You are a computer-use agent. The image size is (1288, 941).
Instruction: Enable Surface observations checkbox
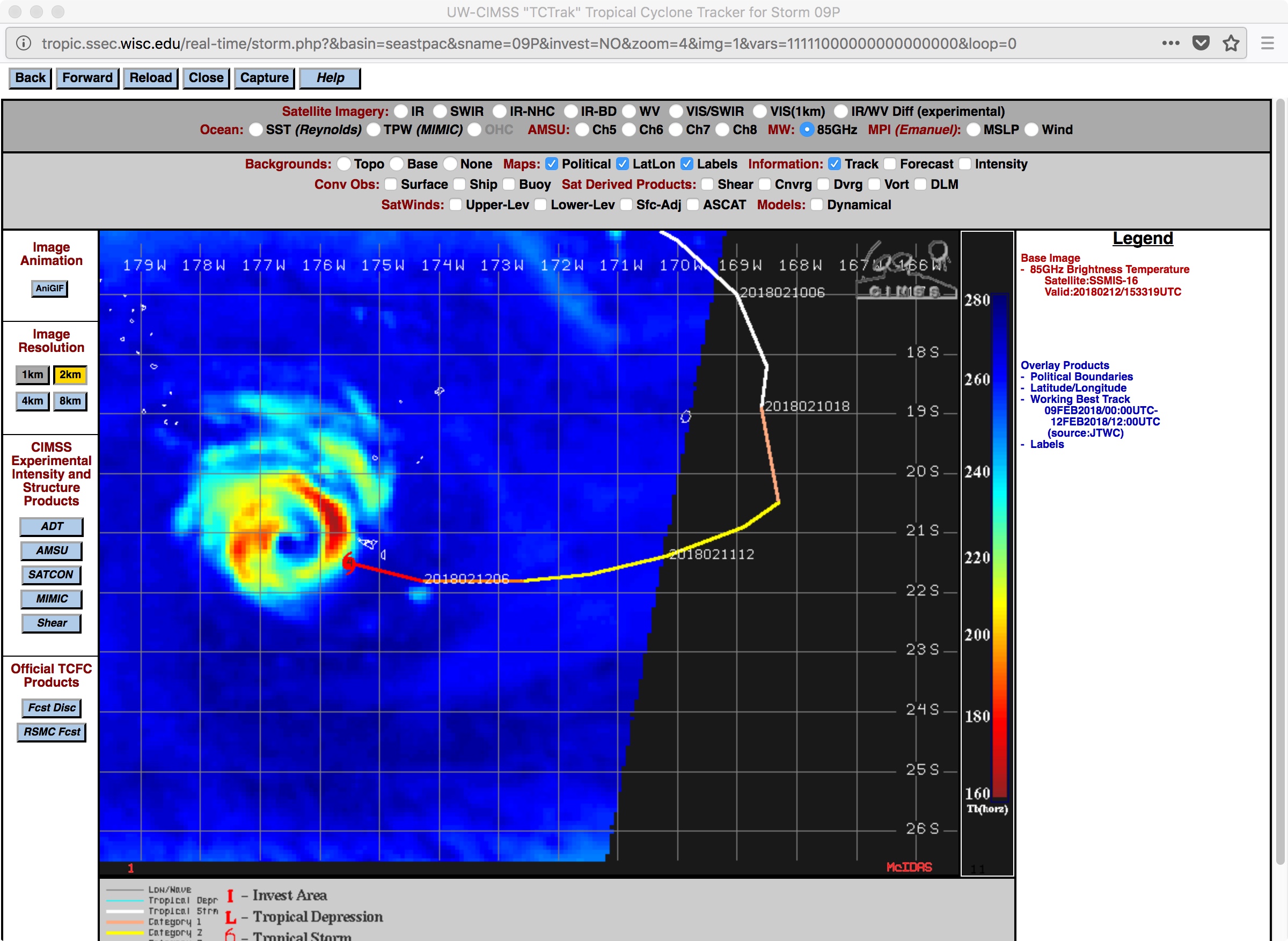390,185
